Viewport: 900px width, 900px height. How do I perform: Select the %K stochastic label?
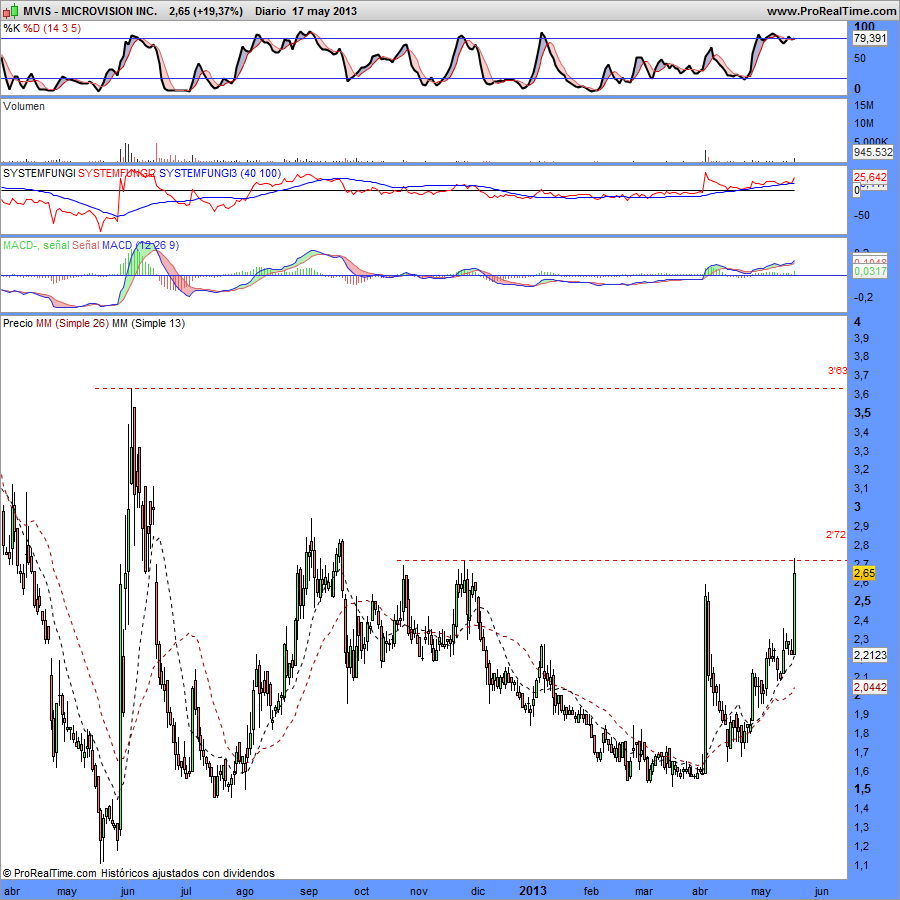click(x=11, y=28)
